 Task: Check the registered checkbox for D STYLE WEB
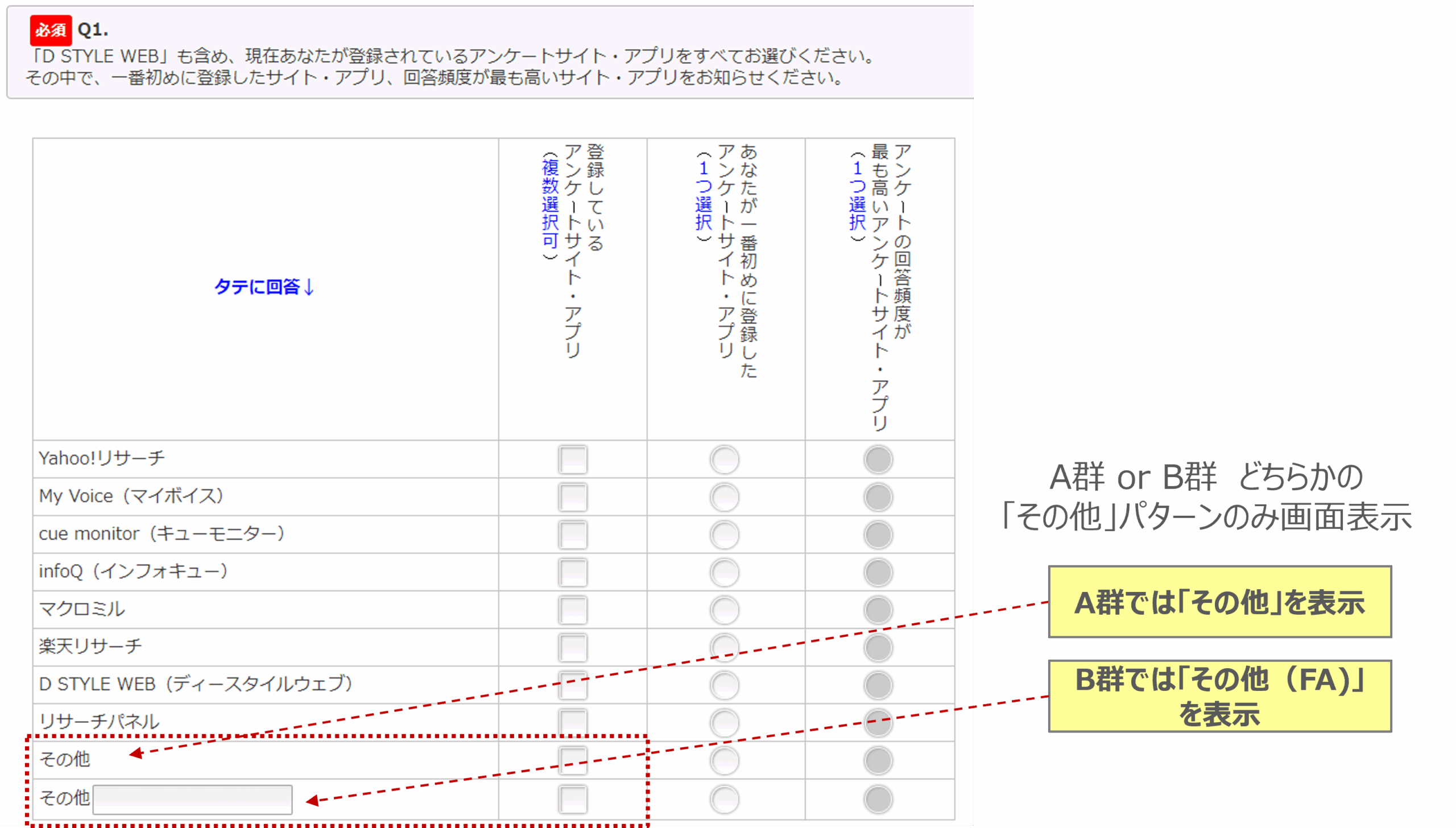572,685
